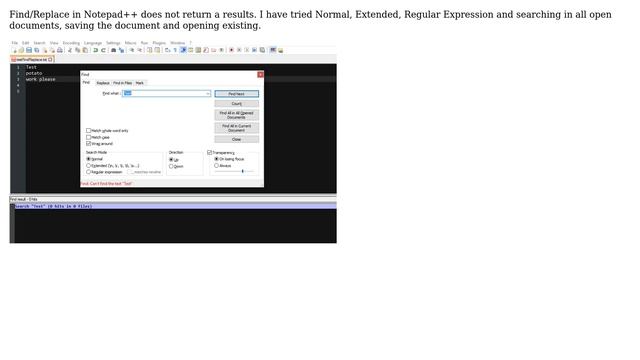This screenshot has height=360, width=640.
Task: Click the Word Wrap toolbar icon
Action: (x=167, y=50)
